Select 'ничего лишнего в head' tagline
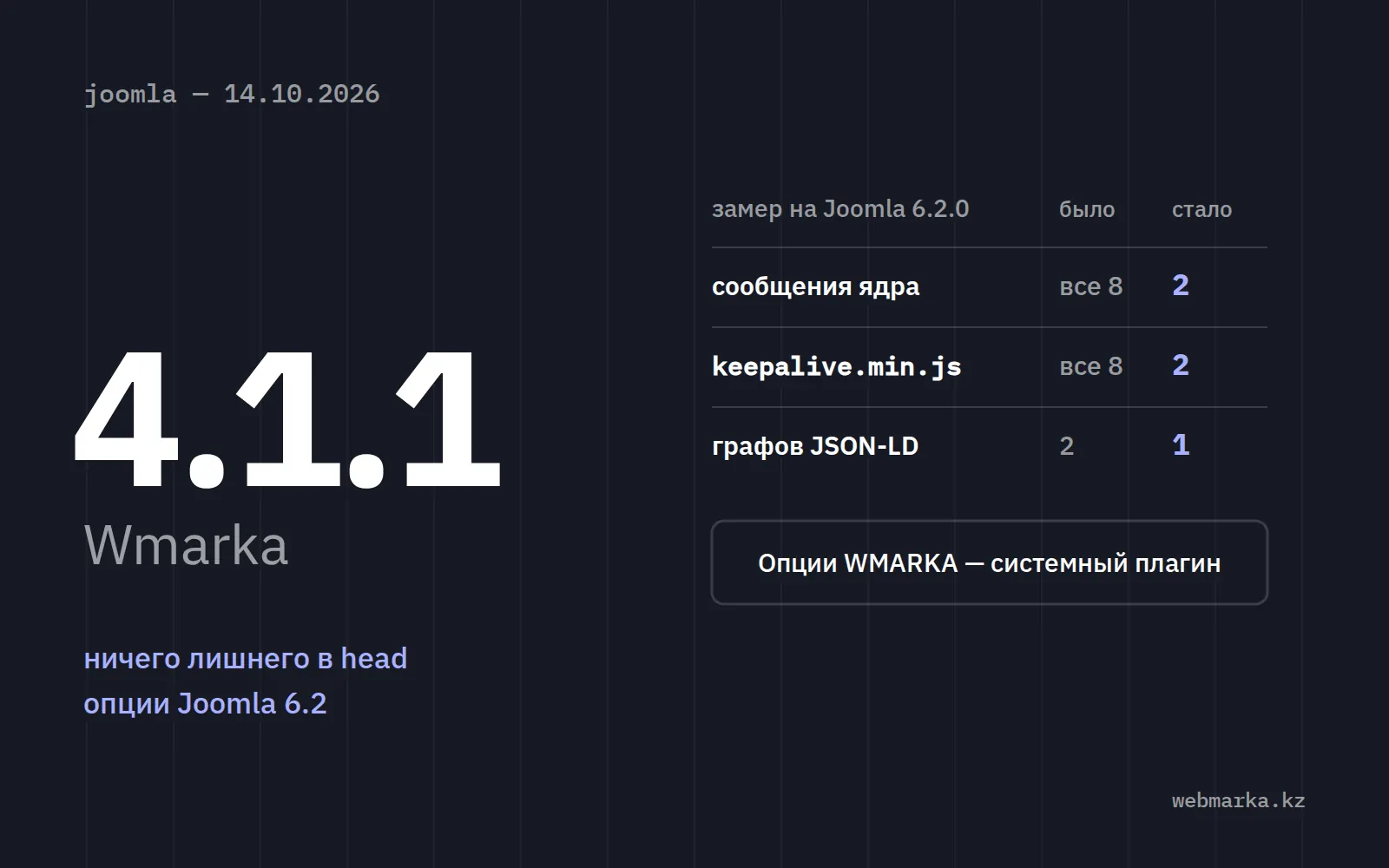Screen dimensions: 1389x868 click(x=246, y=658)
